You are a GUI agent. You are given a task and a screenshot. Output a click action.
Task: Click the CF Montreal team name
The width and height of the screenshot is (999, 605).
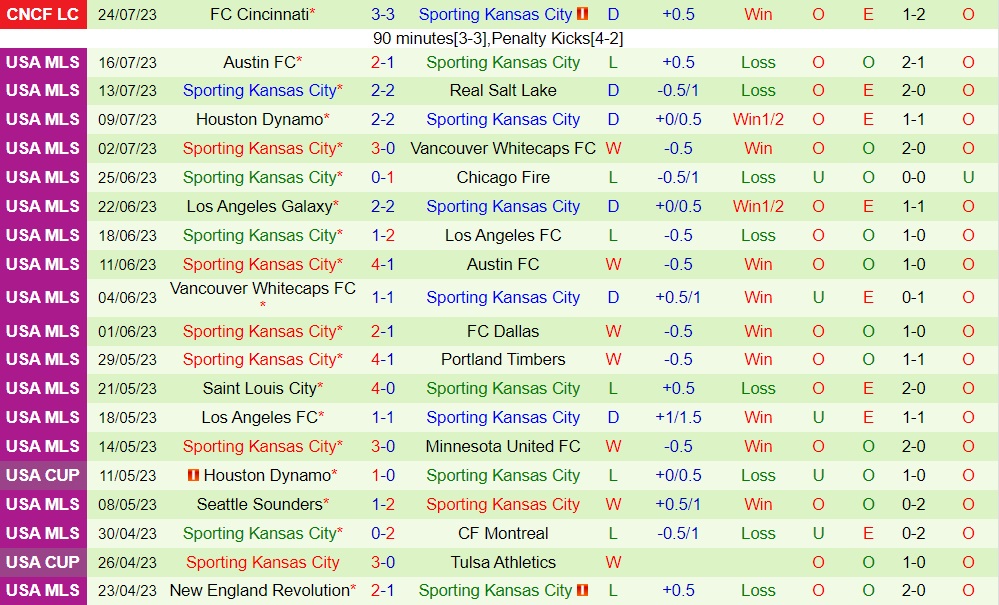tap(503, 533)
